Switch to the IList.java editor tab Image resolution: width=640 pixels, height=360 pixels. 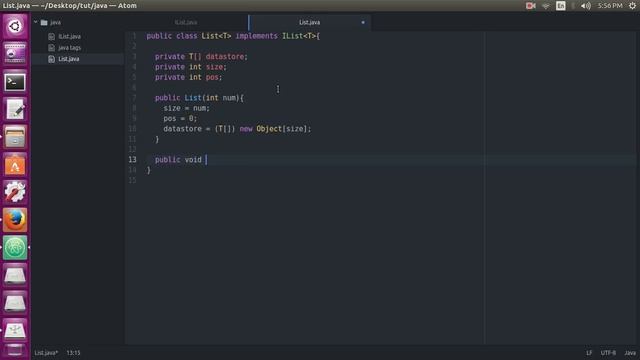coord(186,22)
